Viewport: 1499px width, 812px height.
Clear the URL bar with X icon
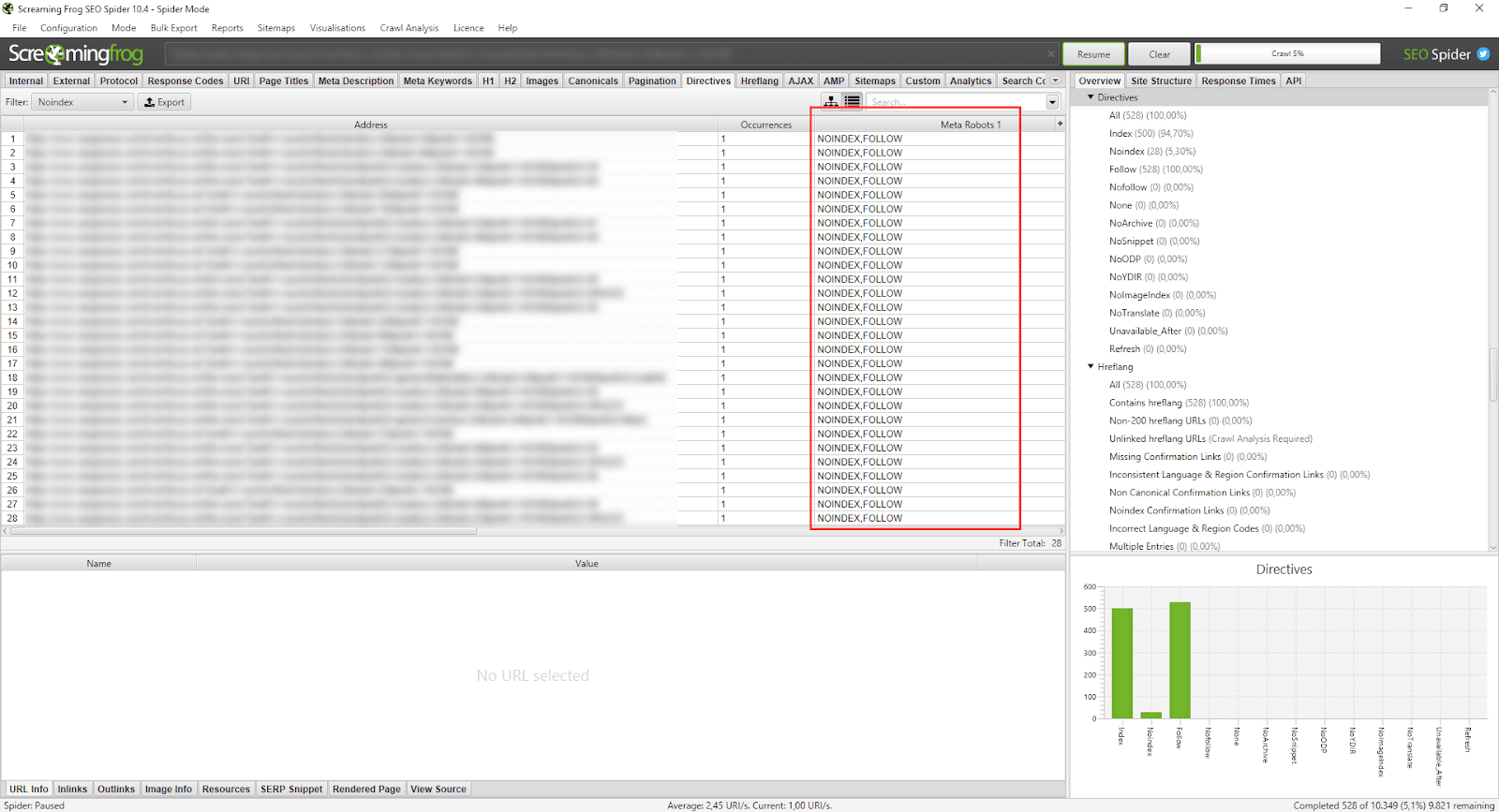click(x=1050, y=54)
